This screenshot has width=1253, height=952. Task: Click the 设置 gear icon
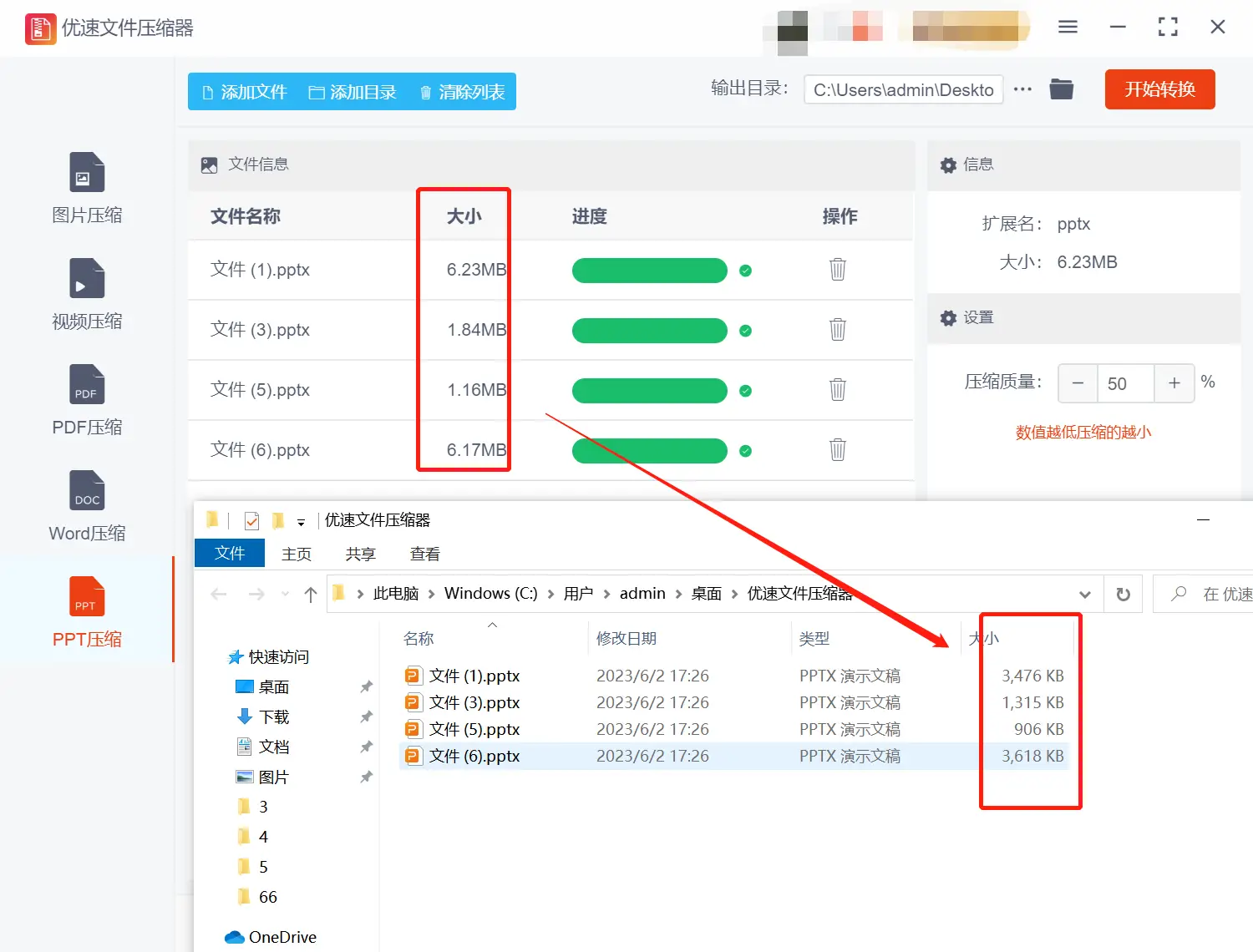tap(948, 318)
